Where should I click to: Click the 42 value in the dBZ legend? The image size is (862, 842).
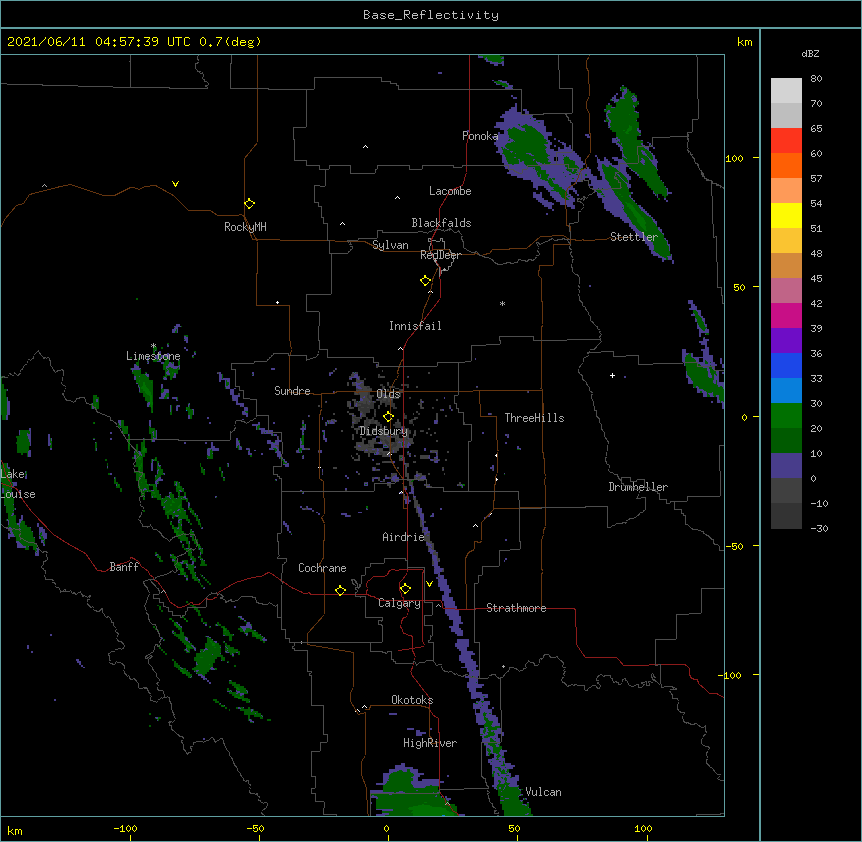click(x=816, y=303)
